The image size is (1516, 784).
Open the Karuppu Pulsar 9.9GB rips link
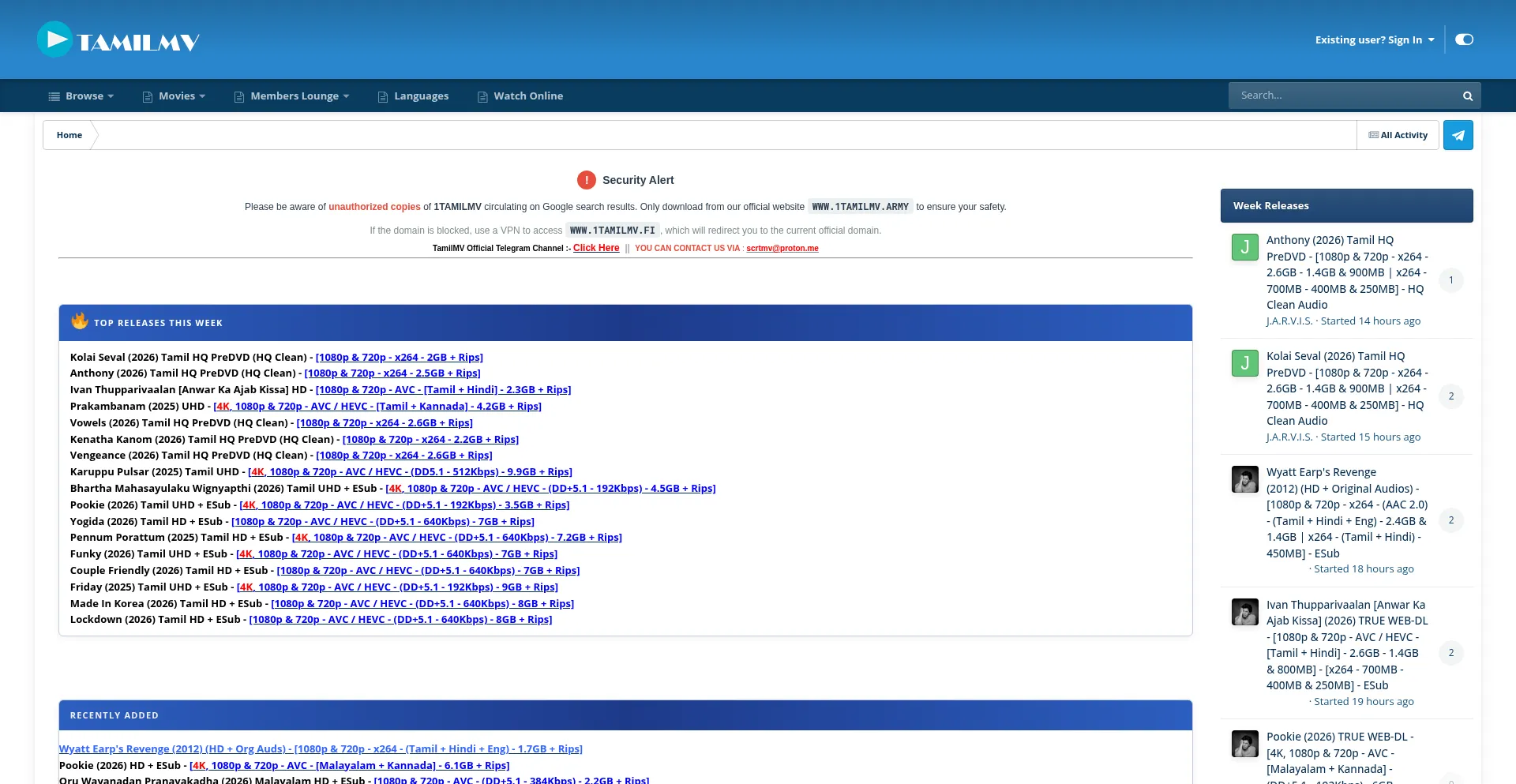point(410,472)
